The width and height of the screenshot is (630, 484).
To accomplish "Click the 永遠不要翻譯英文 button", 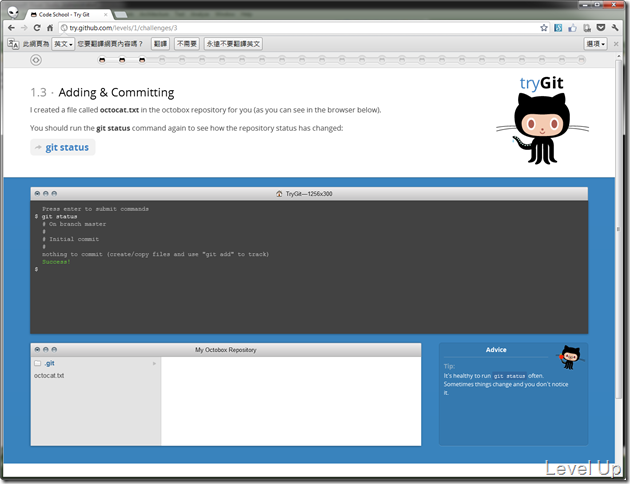I will point(233,44).
